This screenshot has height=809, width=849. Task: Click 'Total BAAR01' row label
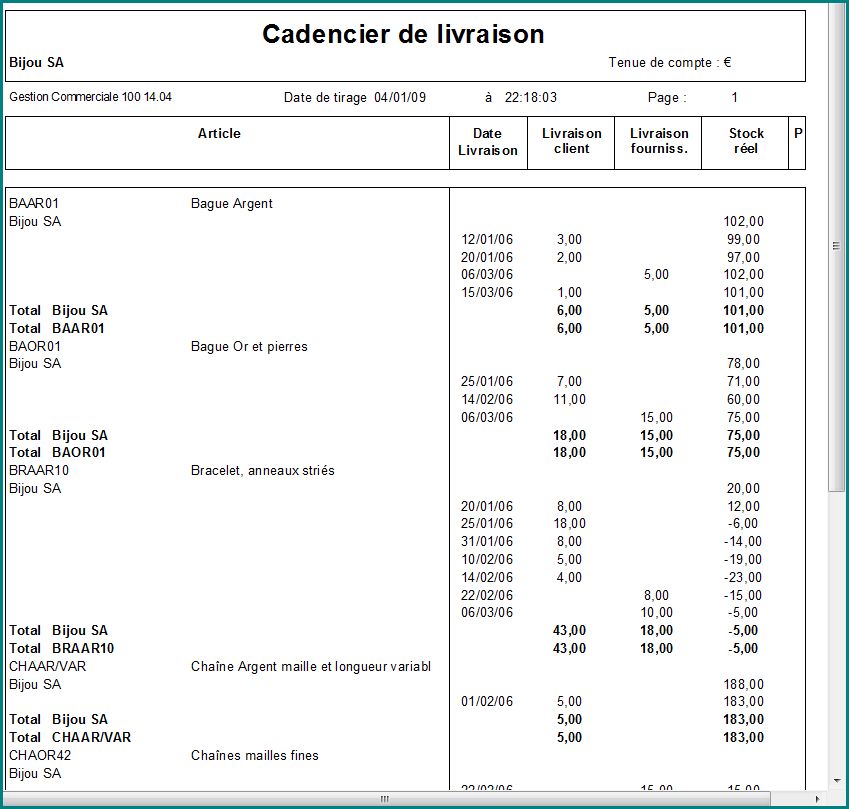(x=57, y=329)
